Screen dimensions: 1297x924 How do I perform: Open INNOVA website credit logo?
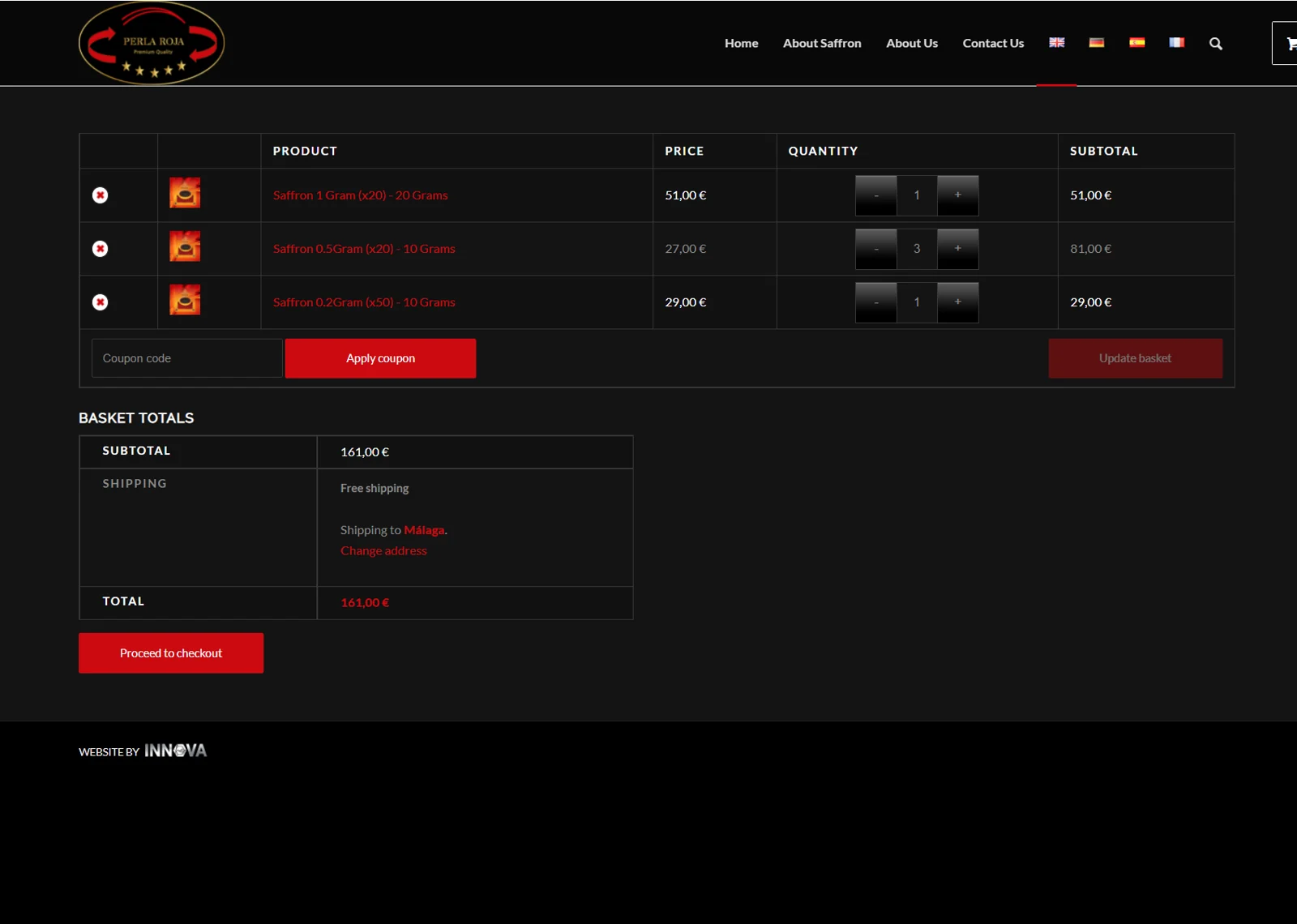175,751
